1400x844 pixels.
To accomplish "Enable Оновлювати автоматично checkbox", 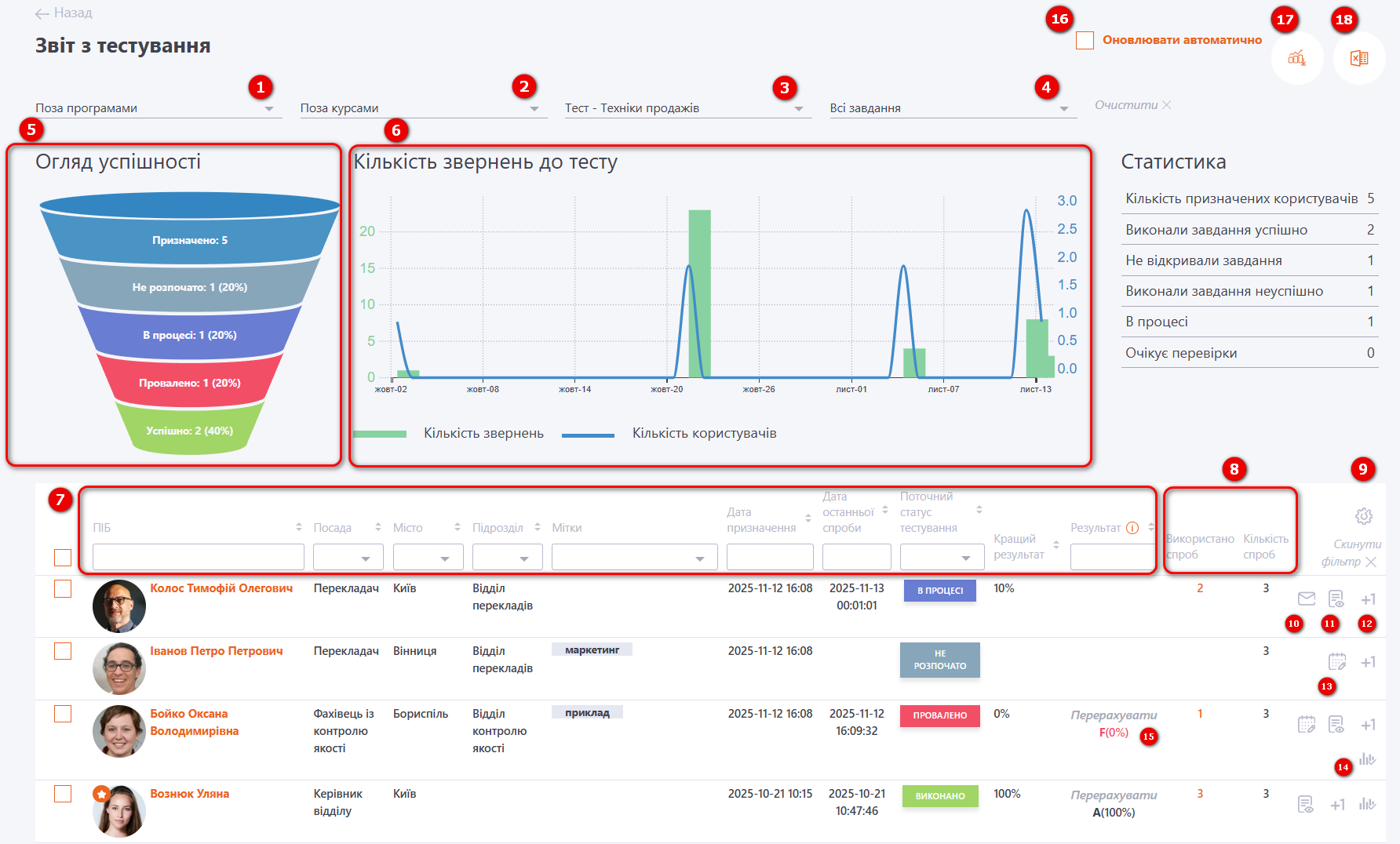I will 1085,40.
